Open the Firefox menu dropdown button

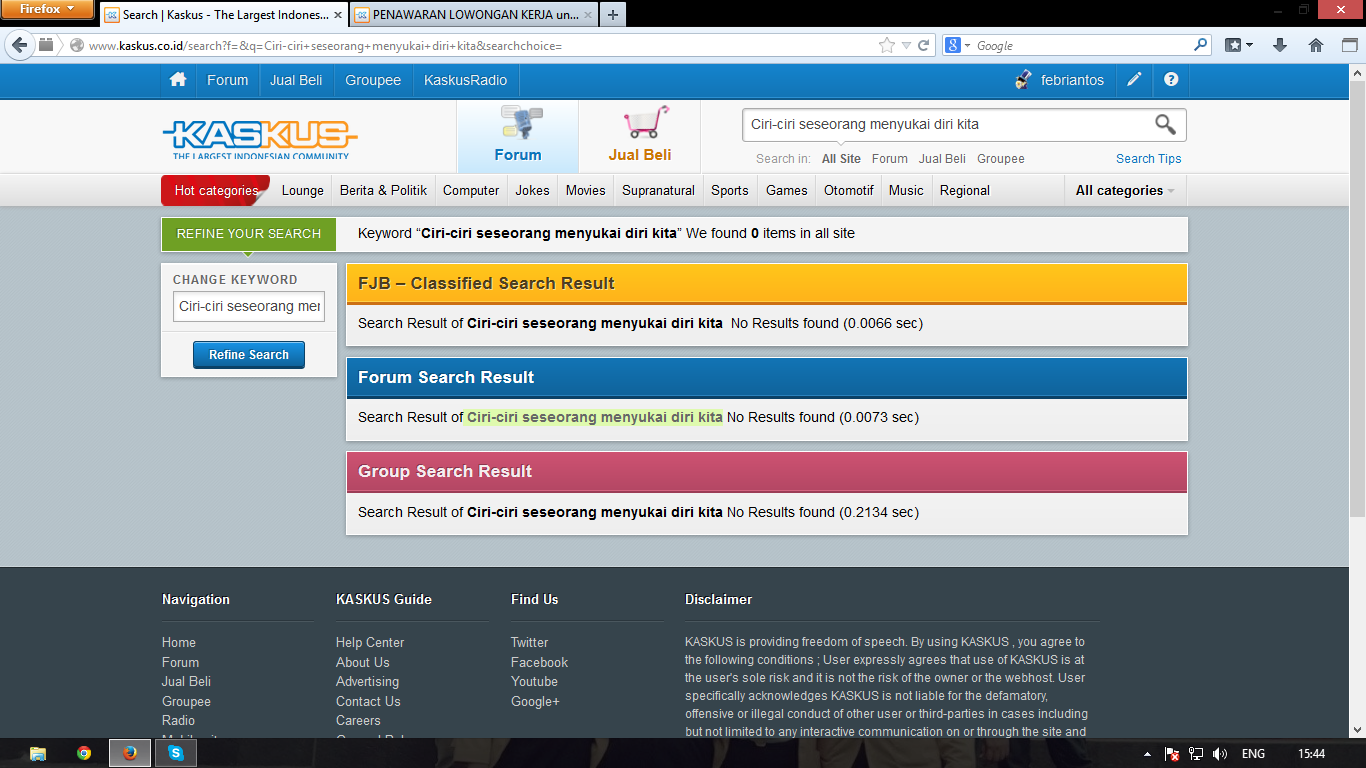(x=47, y=9)
